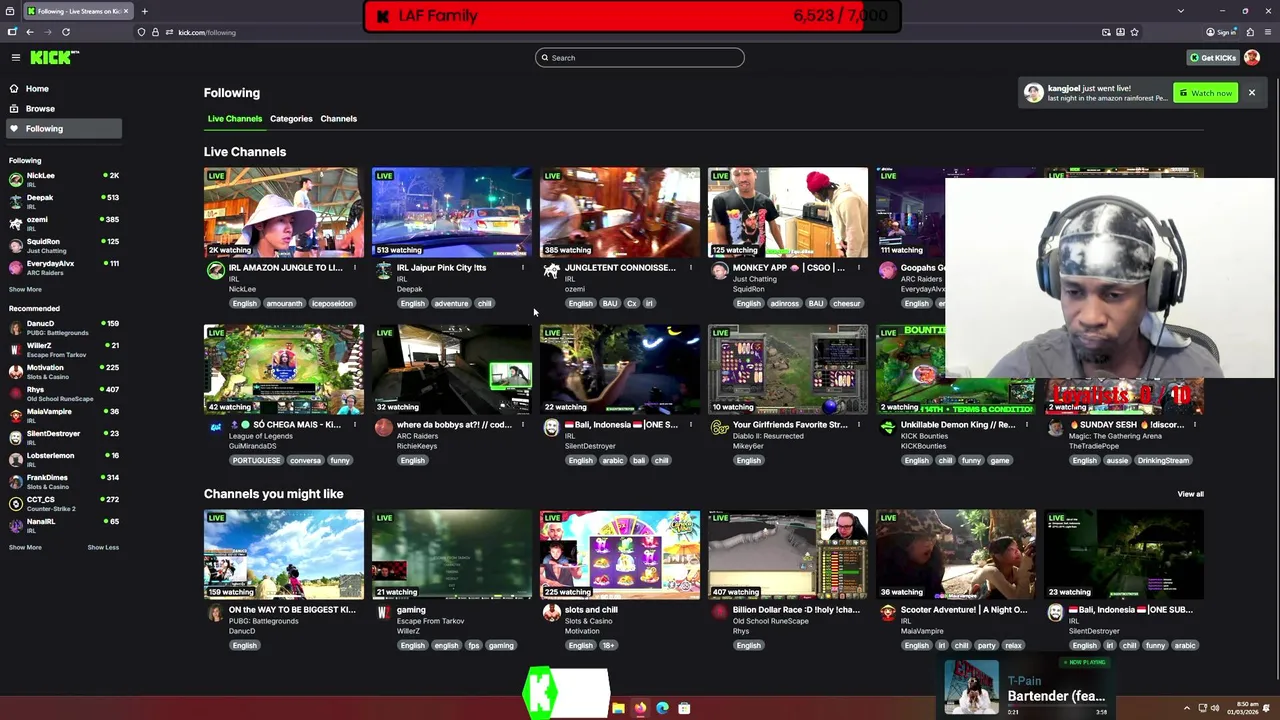Open IRL Jaipur Pink City thumbnail
Screen dimensions: 1280x720
pos(452,213)
